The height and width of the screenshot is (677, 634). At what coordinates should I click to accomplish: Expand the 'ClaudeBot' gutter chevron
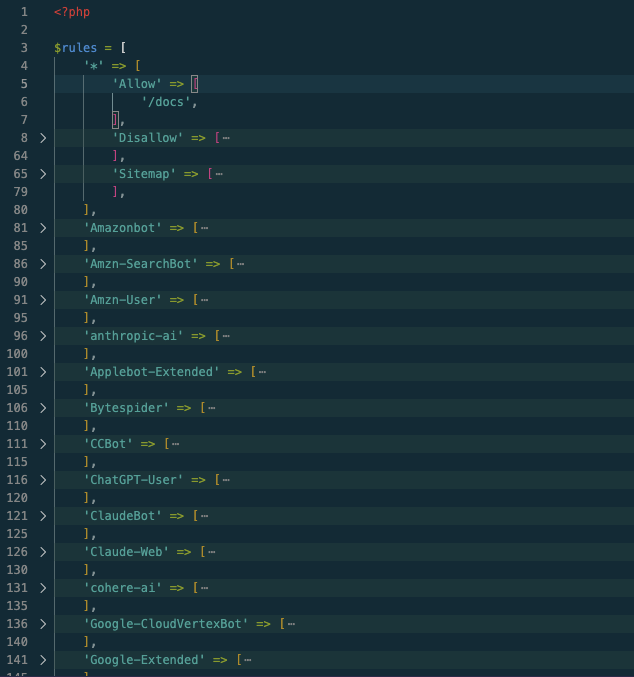click(x=42, y=516)
